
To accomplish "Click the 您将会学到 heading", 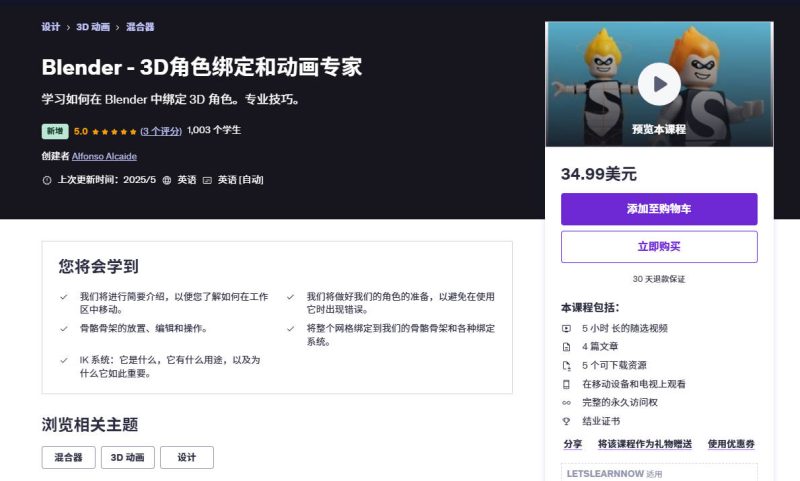I will tap(98, 266).
